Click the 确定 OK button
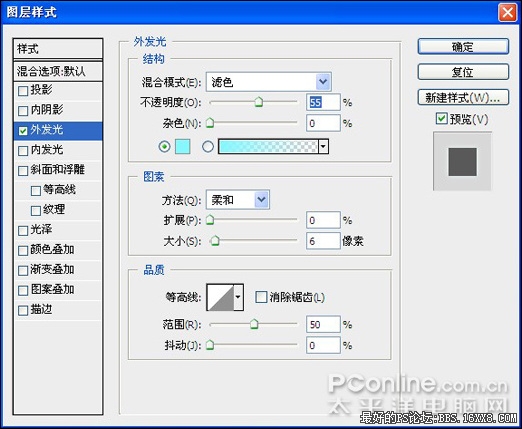Screen dimensions: 522x429 [x=463, y=47]
